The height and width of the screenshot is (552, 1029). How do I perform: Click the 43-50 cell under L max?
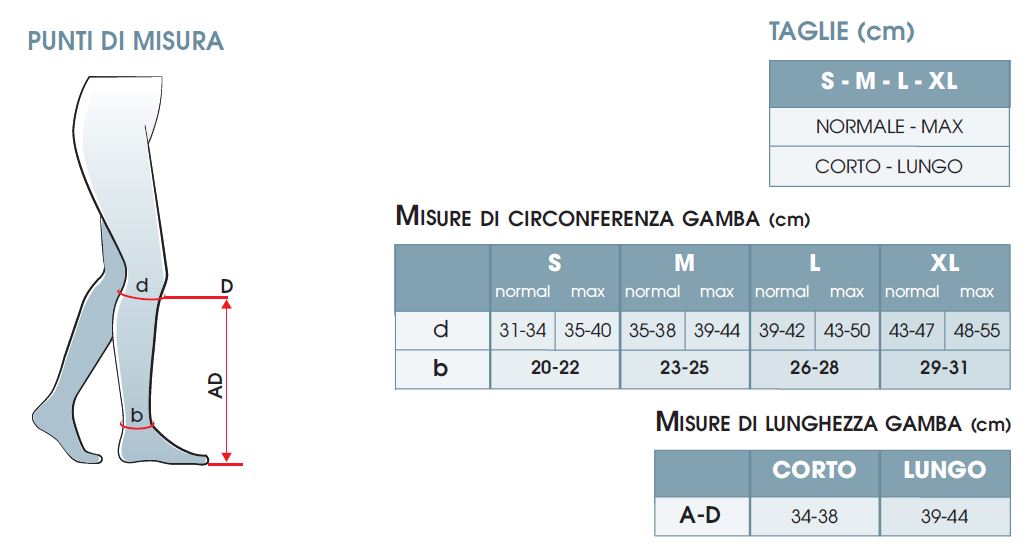click(x=847, y=330)
